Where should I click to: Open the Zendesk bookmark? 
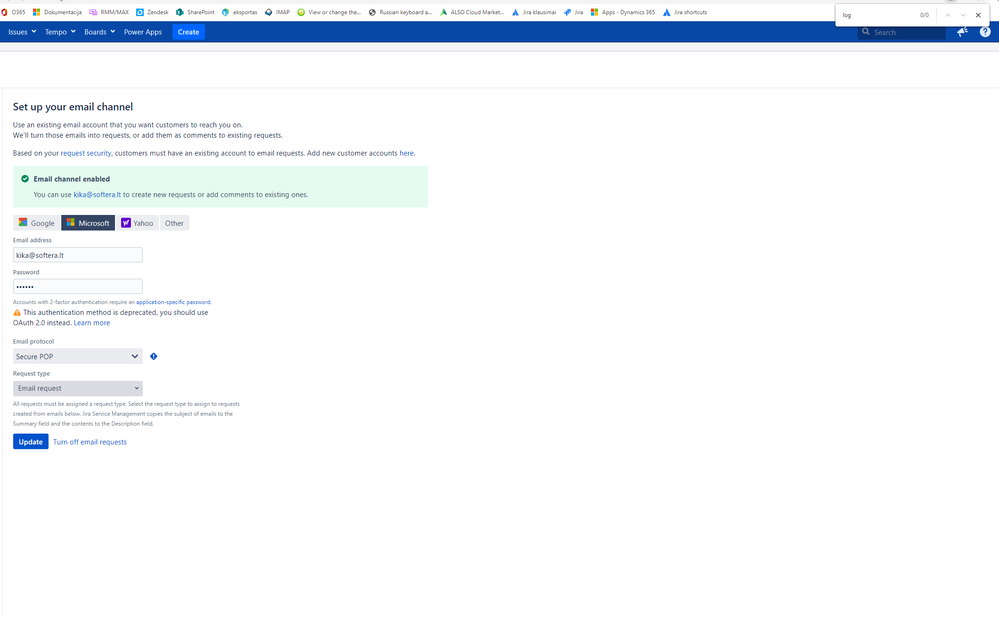tap(152, 12)
